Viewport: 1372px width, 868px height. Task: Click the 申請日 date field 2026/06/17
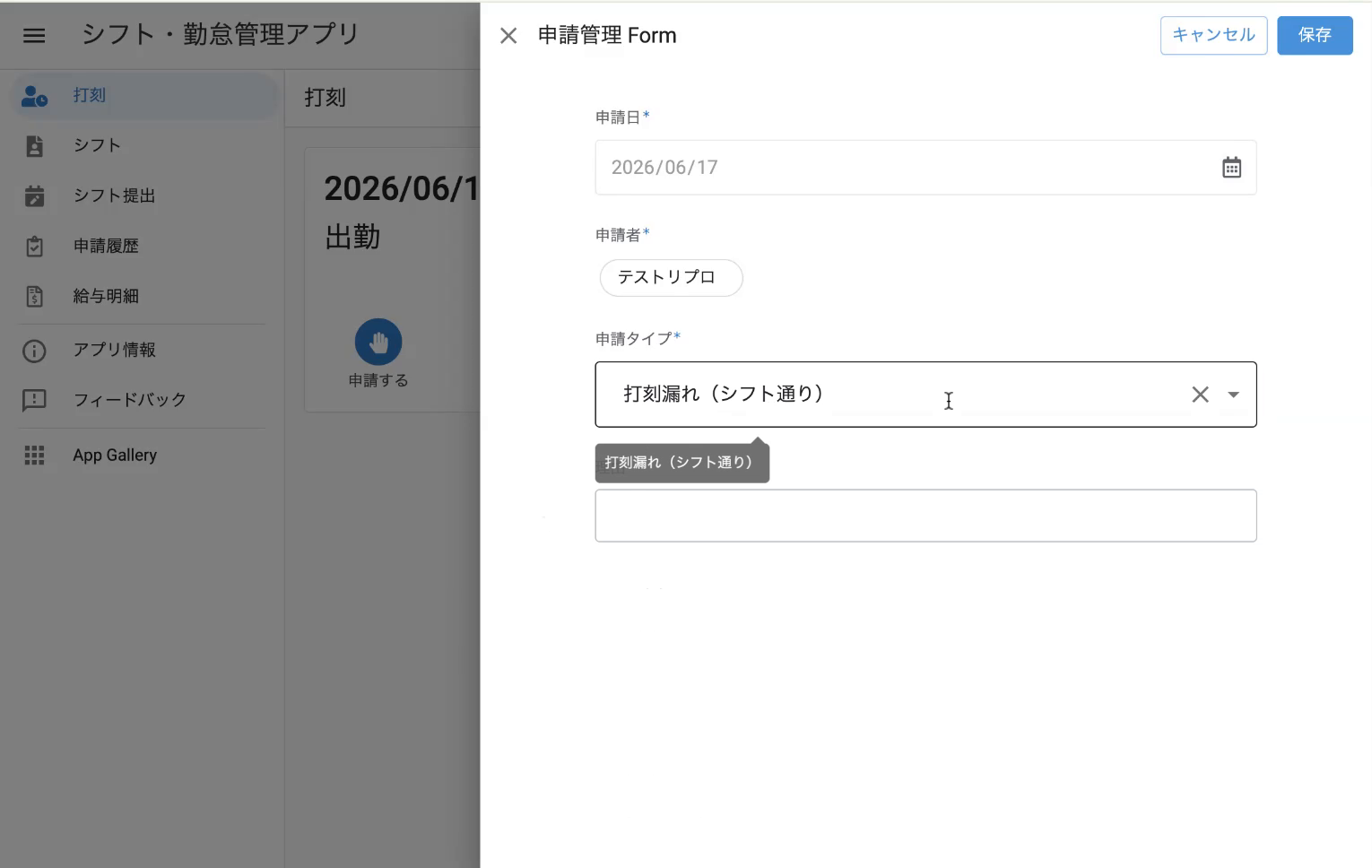point(925,168)
